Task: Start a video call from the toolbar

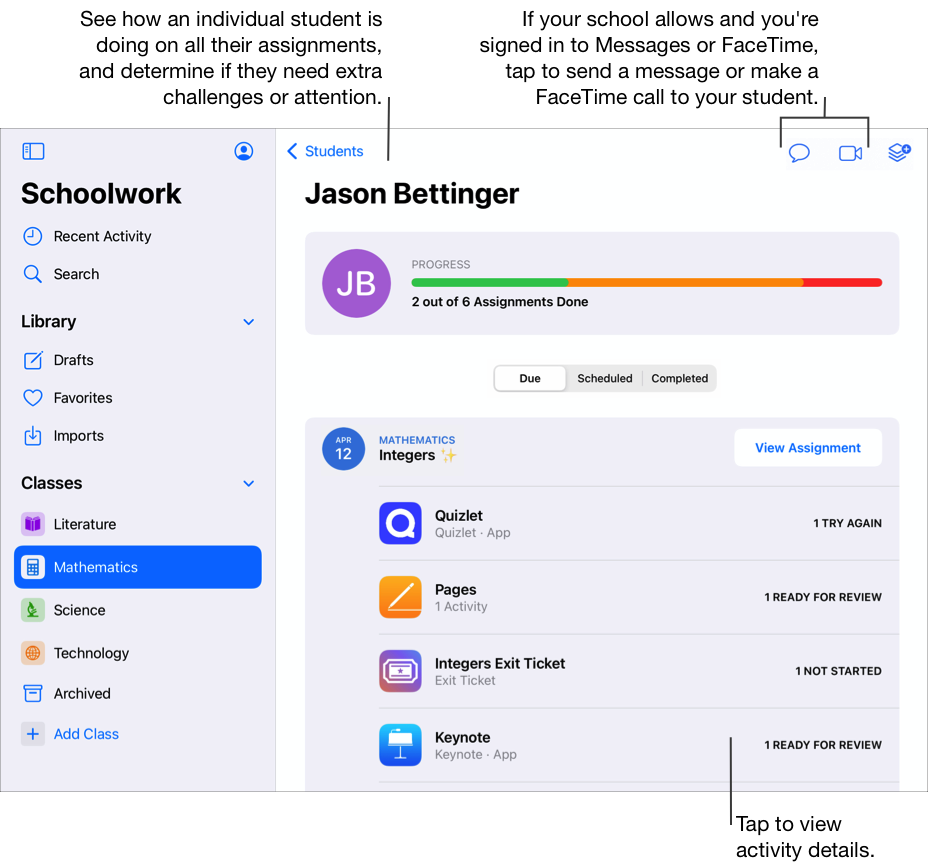Action: pos(849,153)
